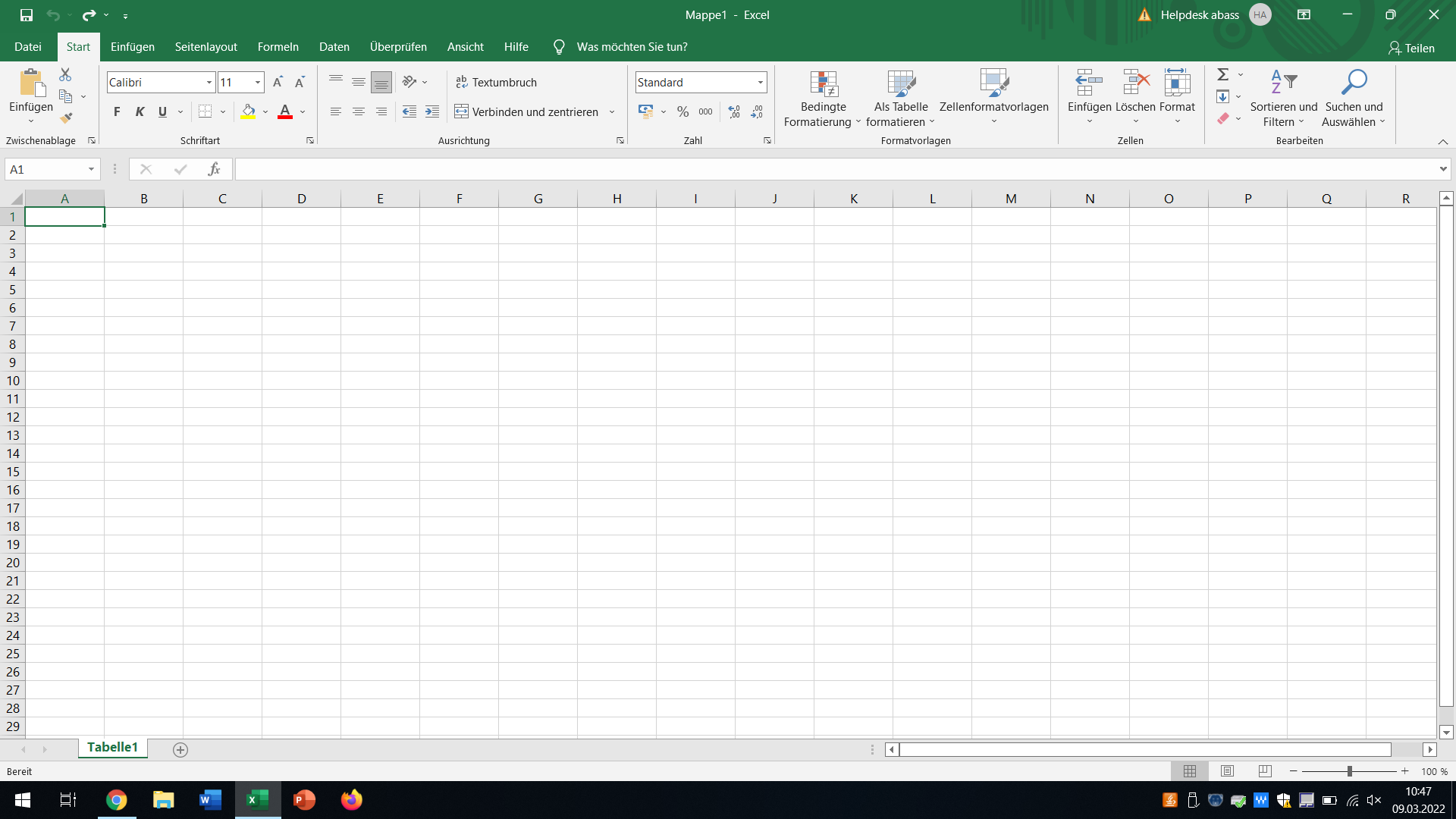1456x819 pixels.
Task: Click the fill color yellow swatch
Action: (248, 112)
